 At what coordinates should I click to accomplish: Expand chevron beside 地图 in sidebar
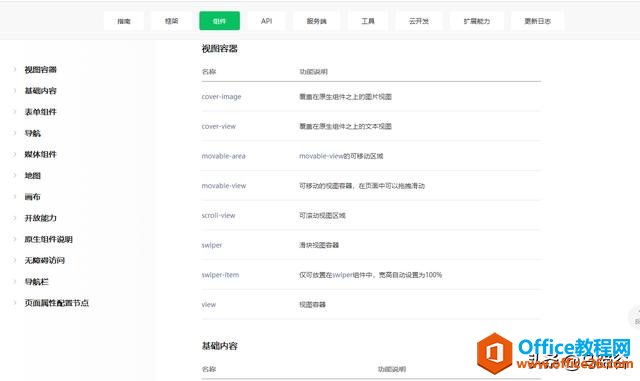tap(15, 176)
